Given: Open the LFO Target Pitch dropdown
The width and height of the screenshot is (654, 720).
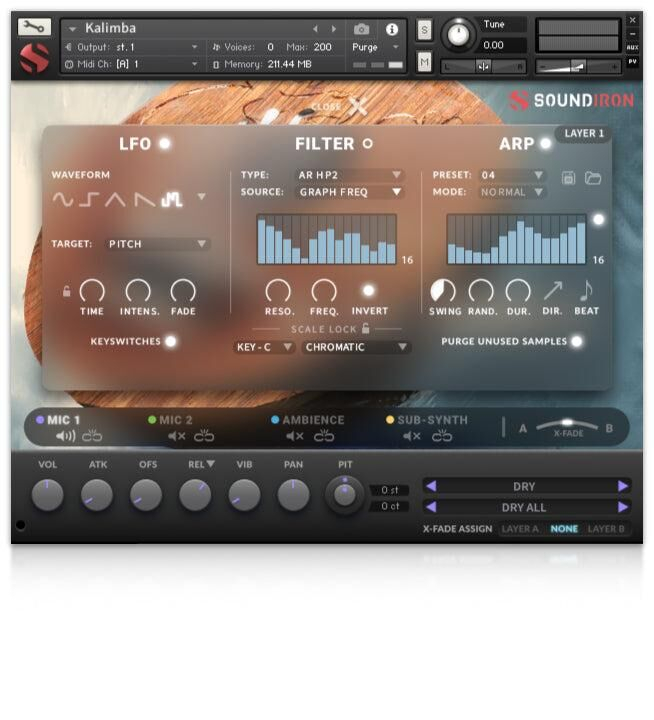Looking at the screenshot, I should pos(157,243).
